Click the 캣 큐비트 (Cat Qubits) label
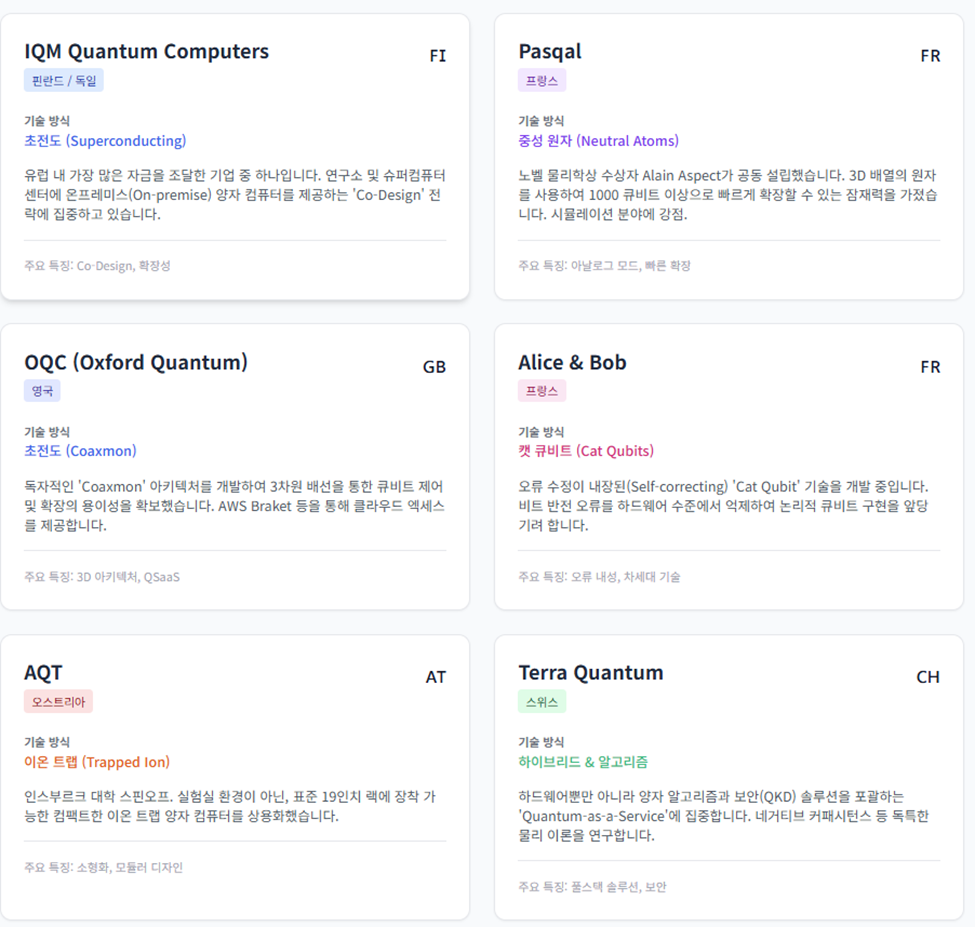 point(586,451)
